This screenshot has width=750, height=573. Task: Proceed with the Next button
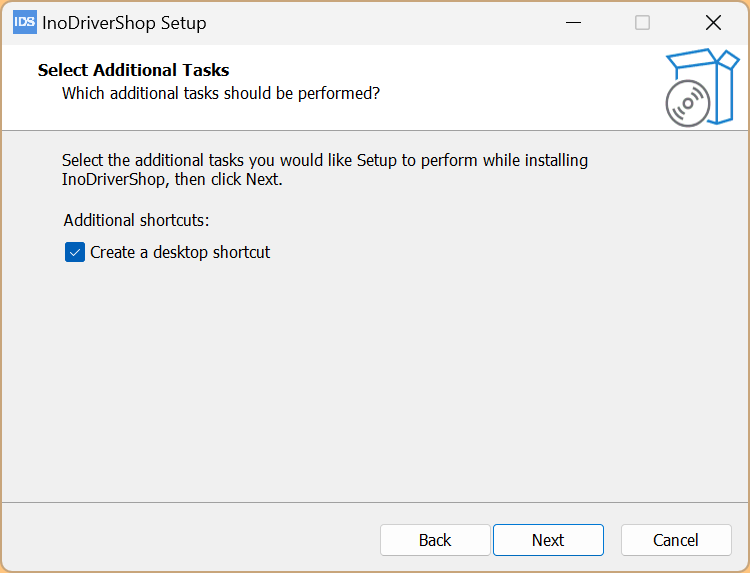tap(548, 540)
